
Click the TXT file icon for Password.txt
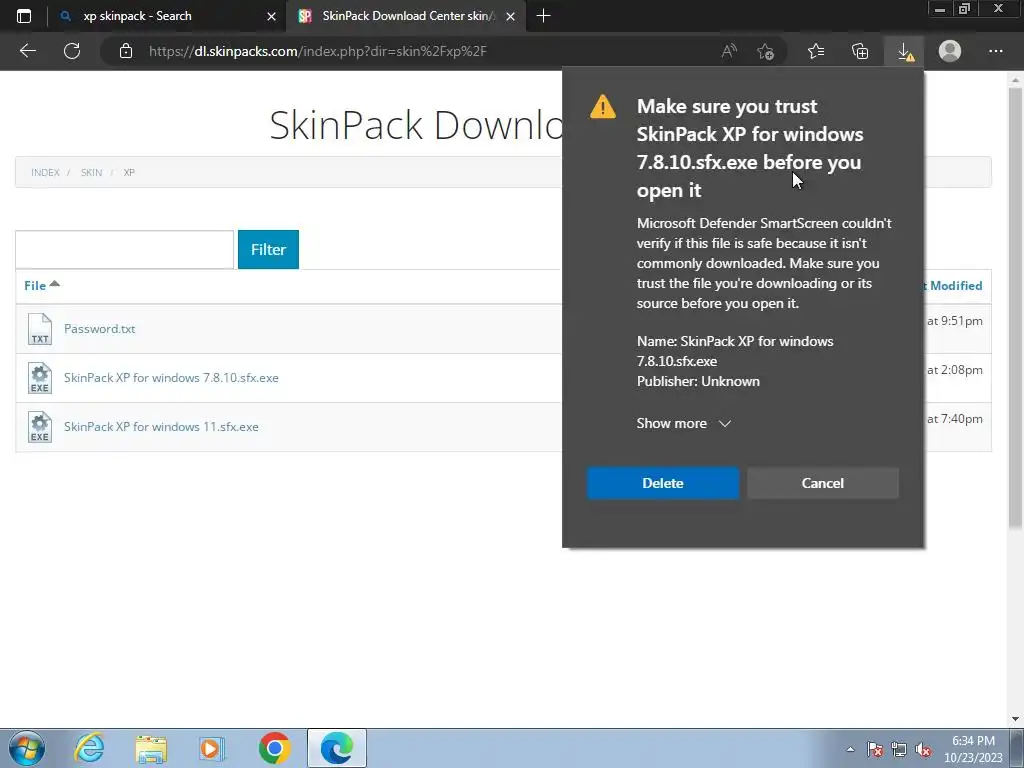(x=40, y=328)
